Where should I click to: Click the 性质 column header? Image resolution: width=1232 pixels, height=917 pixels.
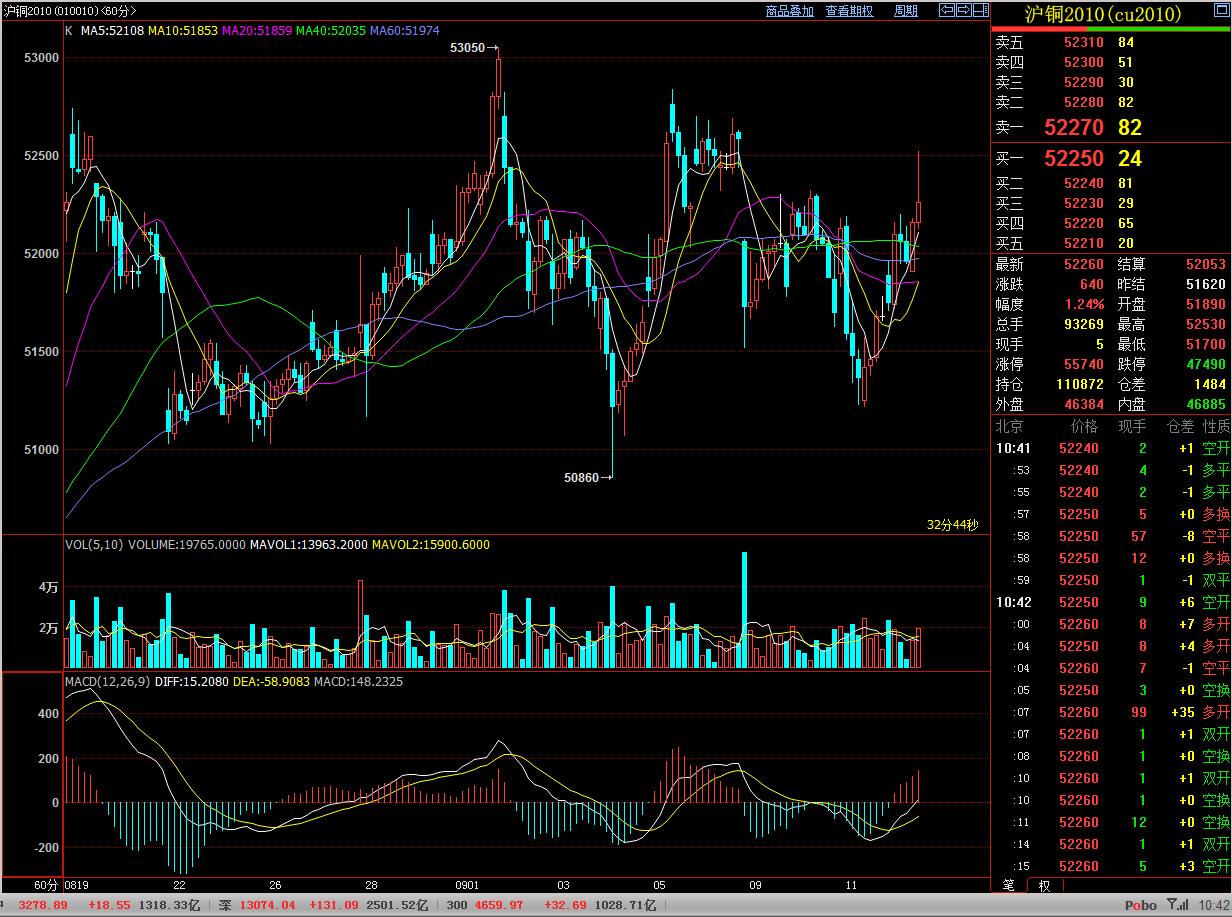1216,426
